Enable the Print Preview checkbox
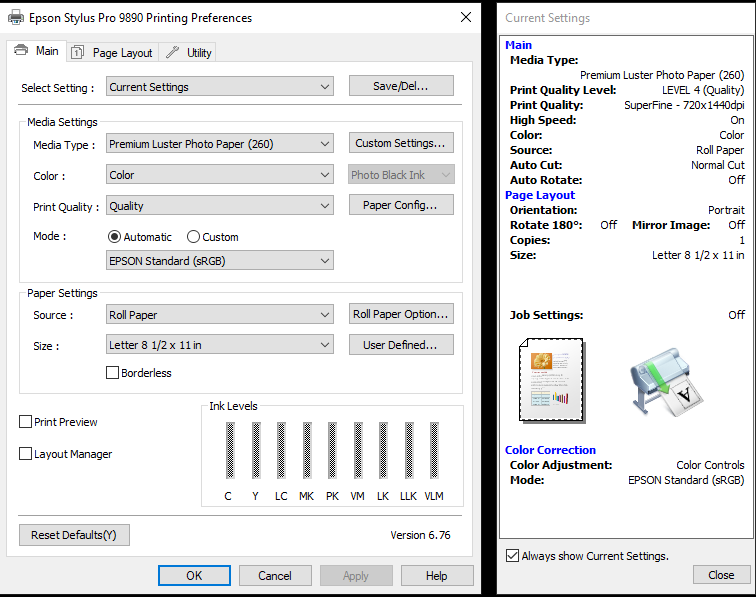Viewport: 756px width, 597px height. (26, 422)
